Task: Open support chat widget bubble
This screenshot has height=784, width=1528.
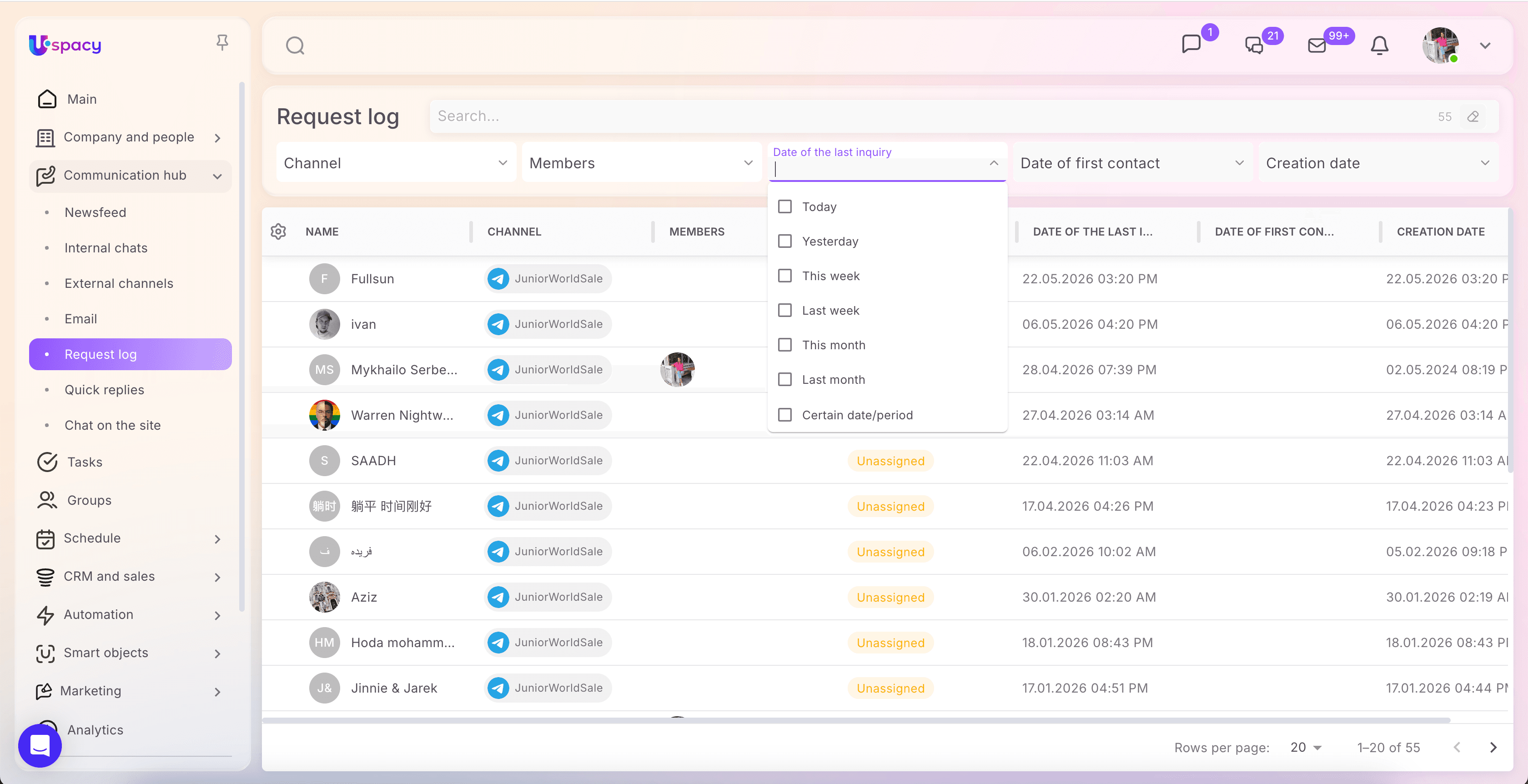Action: (x=40, y=745)
